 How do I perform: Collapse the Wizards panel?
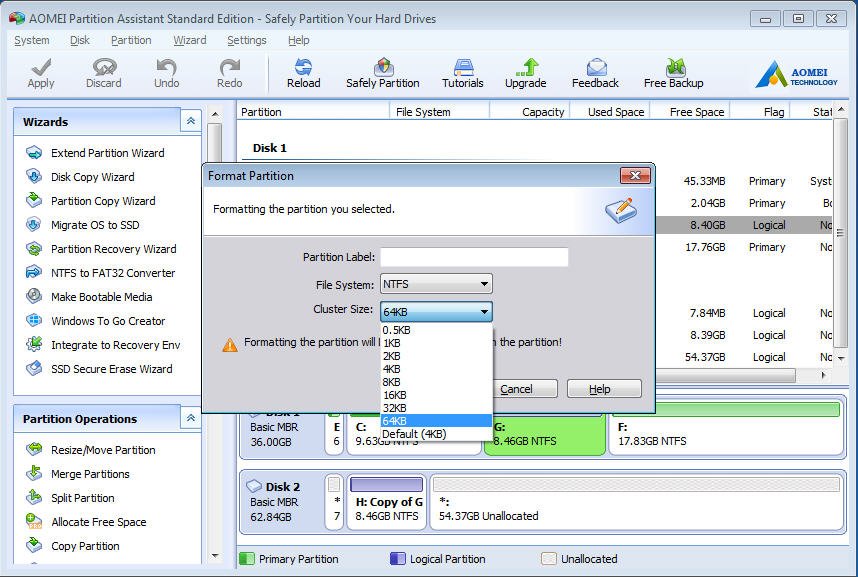tap(191, 121)
